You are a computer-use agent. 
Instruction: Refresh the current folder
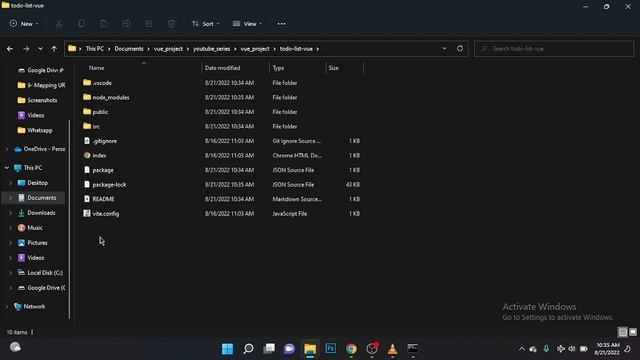[x=460, y=49]
